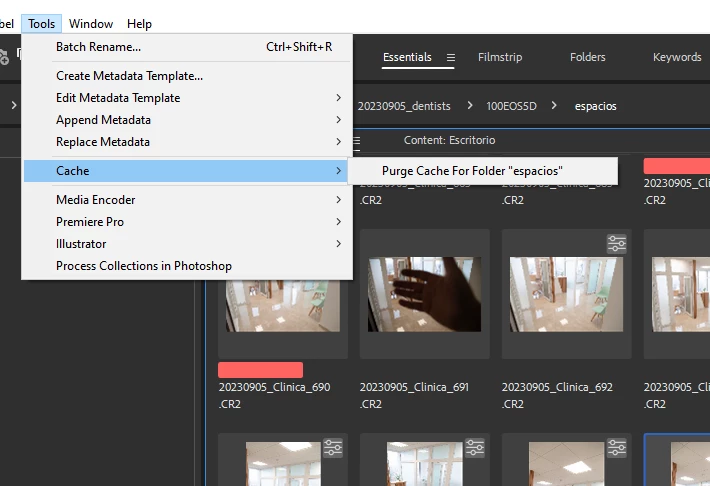Choose Batch Rename... from the Tools menu
710x486 pixels.
pyautogui.click(x=188, y=47)
